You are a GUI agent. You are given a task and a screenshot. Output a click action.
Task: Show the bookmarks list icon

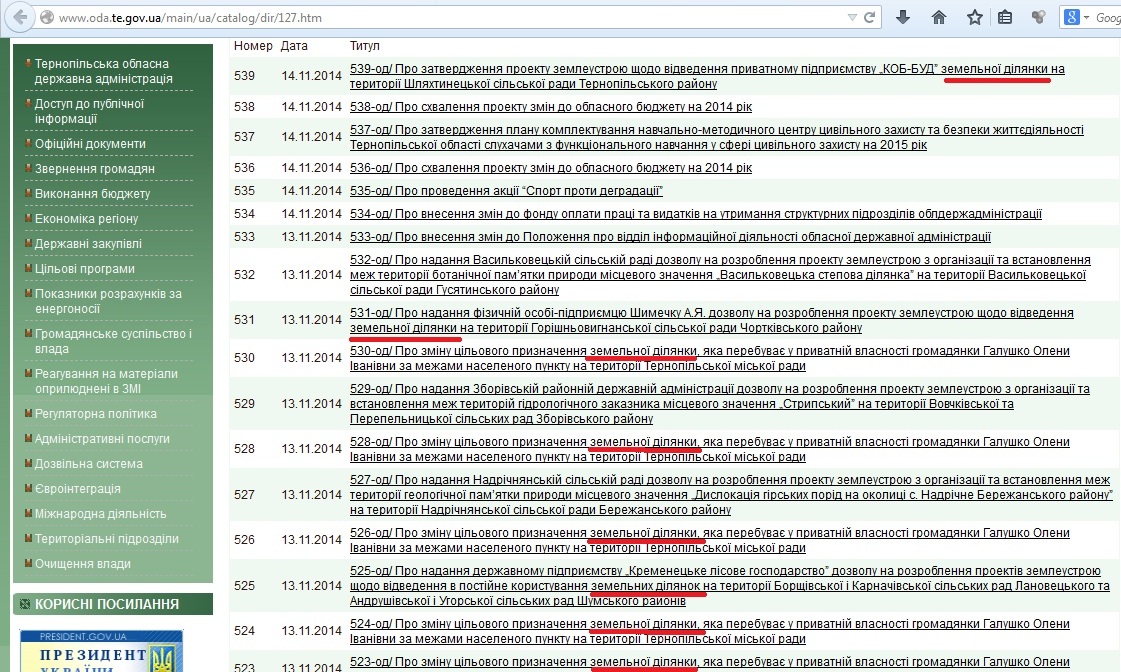point(1005,17)
